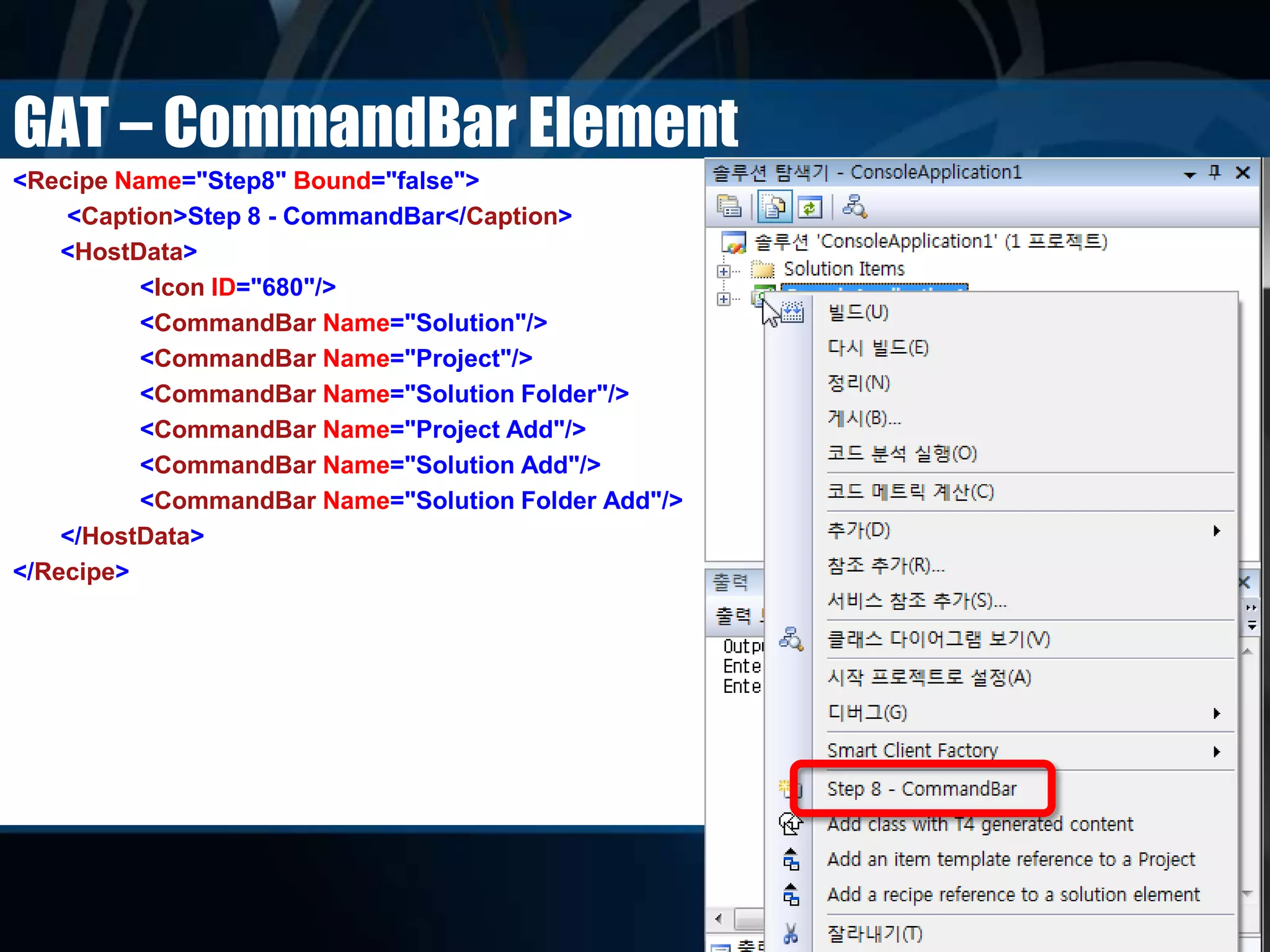The image size is (1270, 952).
Task: Select the Solution Items folder
Action: coord(844,269)
